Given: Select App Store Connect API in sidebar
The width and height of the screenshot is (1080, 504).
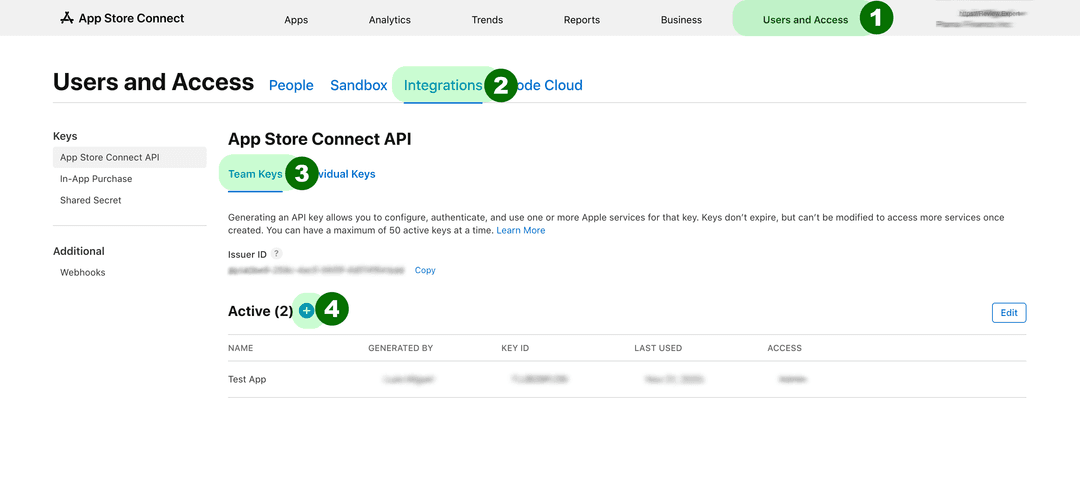Looking at the screenshot, I should click(x=129, y=157).
